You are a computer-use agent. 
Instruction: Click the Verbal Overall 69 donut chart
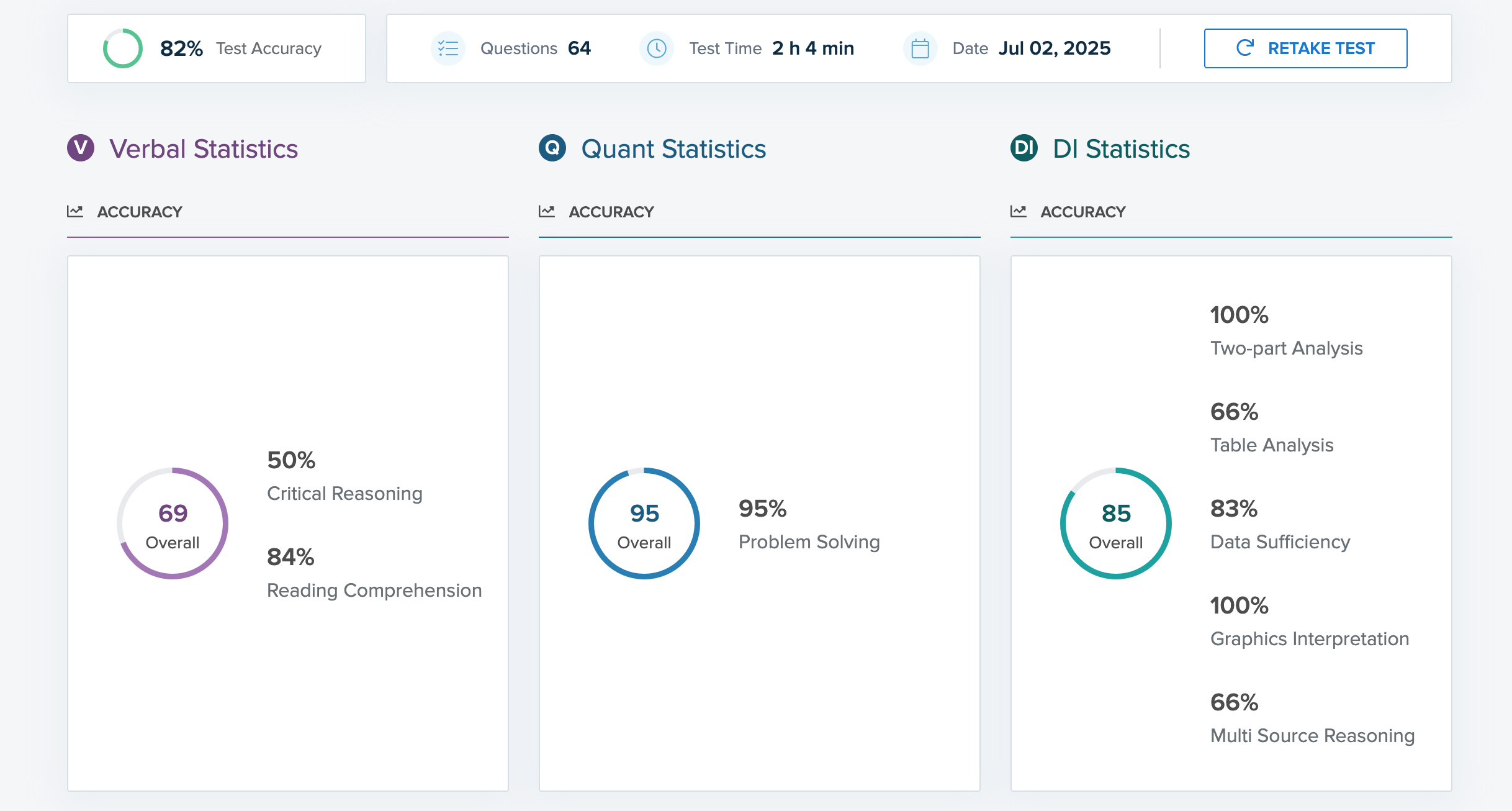click(x=172, y=523)
